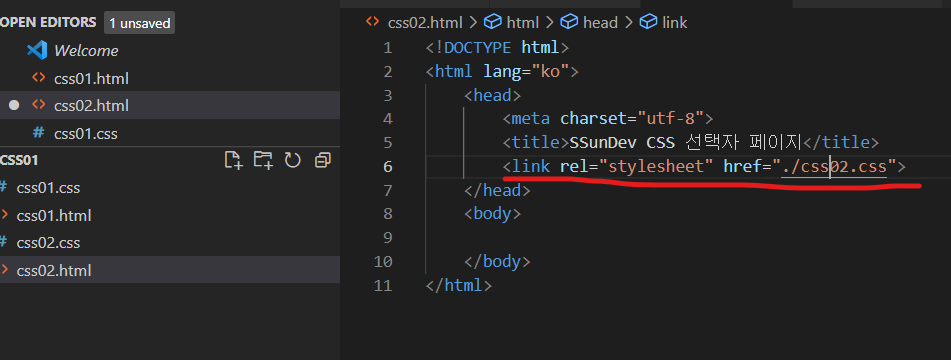
Task: Collapse all folders icon in explorer
Action: click(323, 160)
